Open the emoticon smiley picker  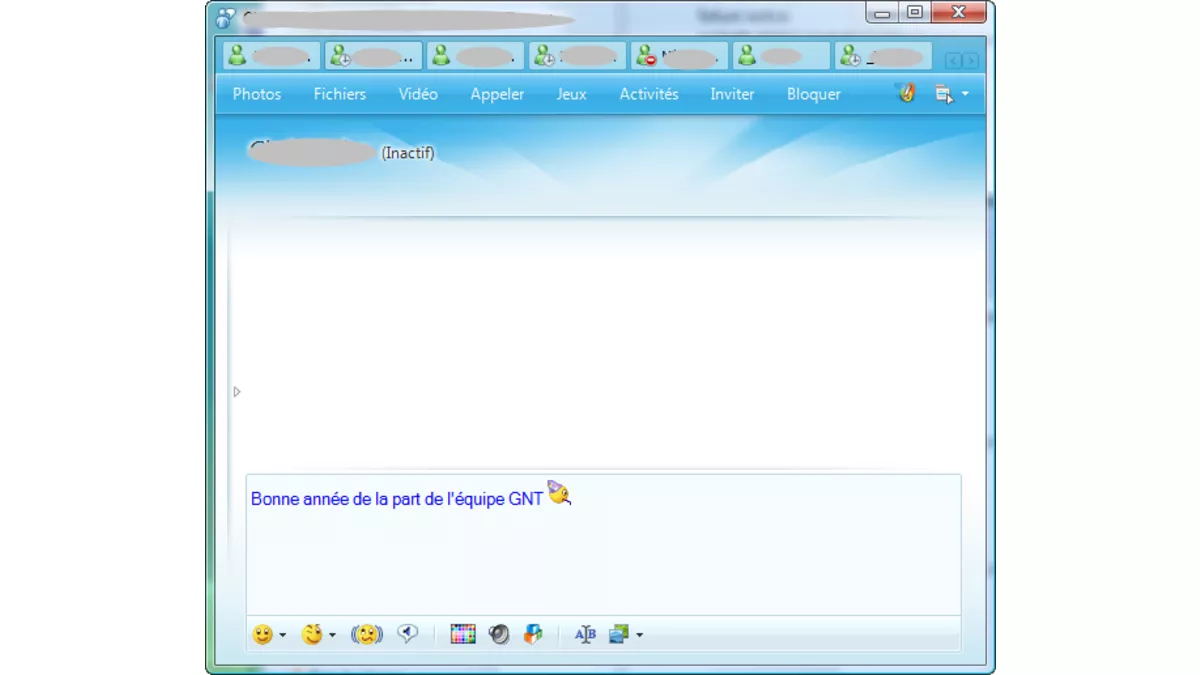tap(263, 635)
